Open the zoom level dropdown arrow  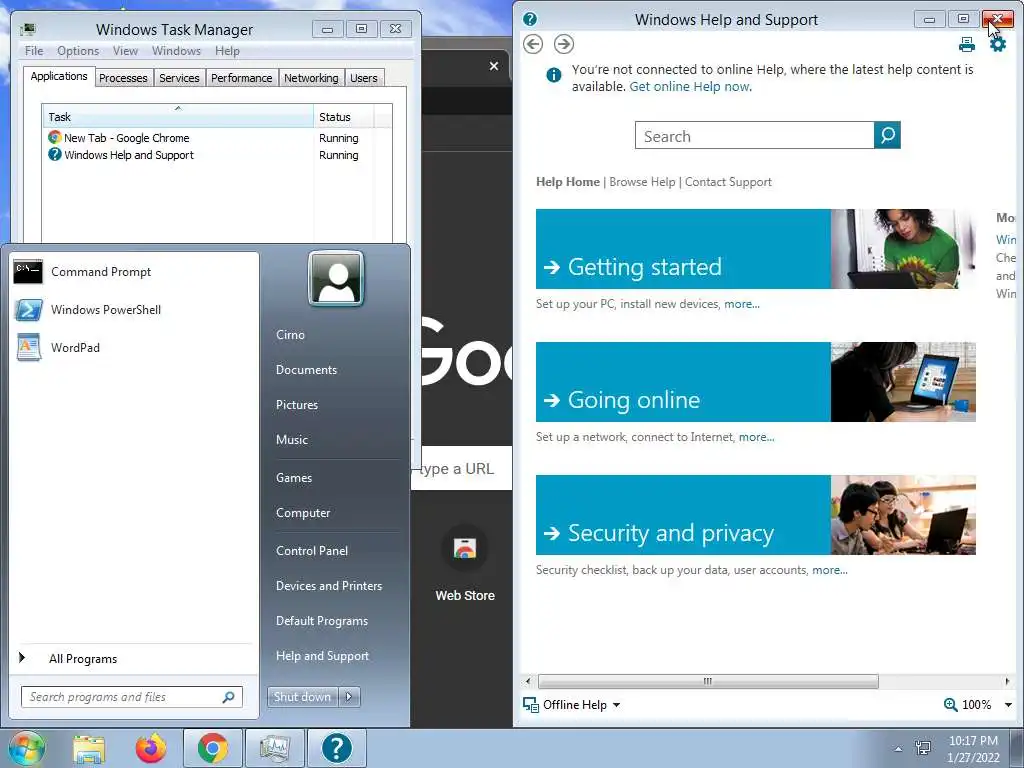click(x=1008, y=705)
